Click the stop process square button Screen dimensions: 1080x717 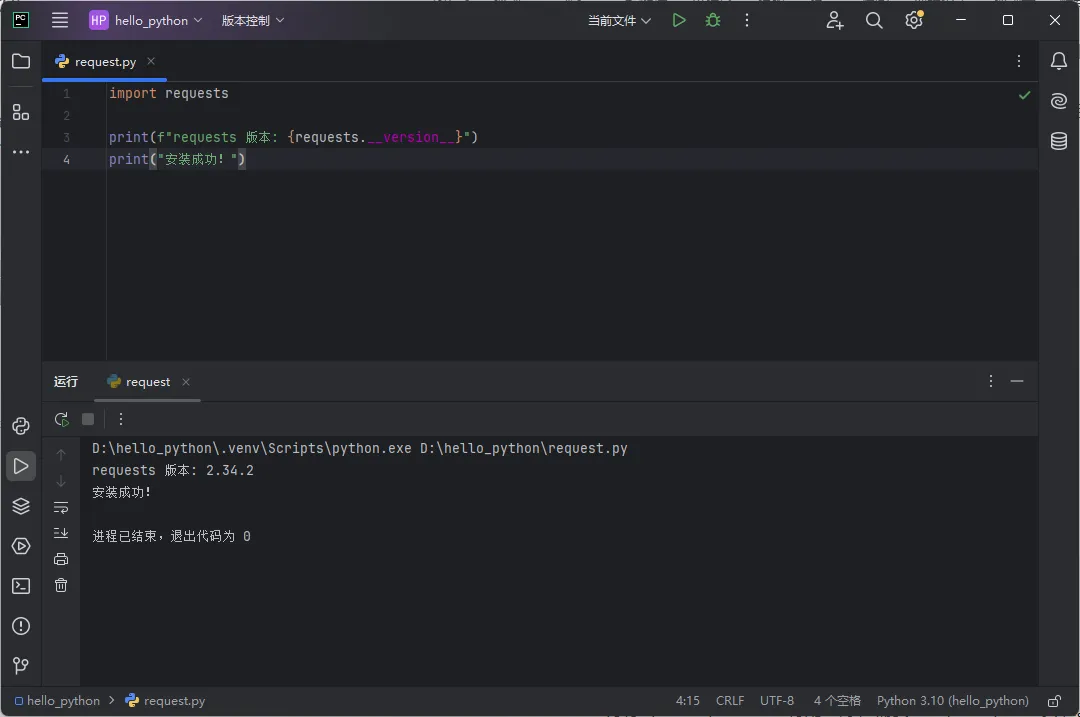(88, 419)
